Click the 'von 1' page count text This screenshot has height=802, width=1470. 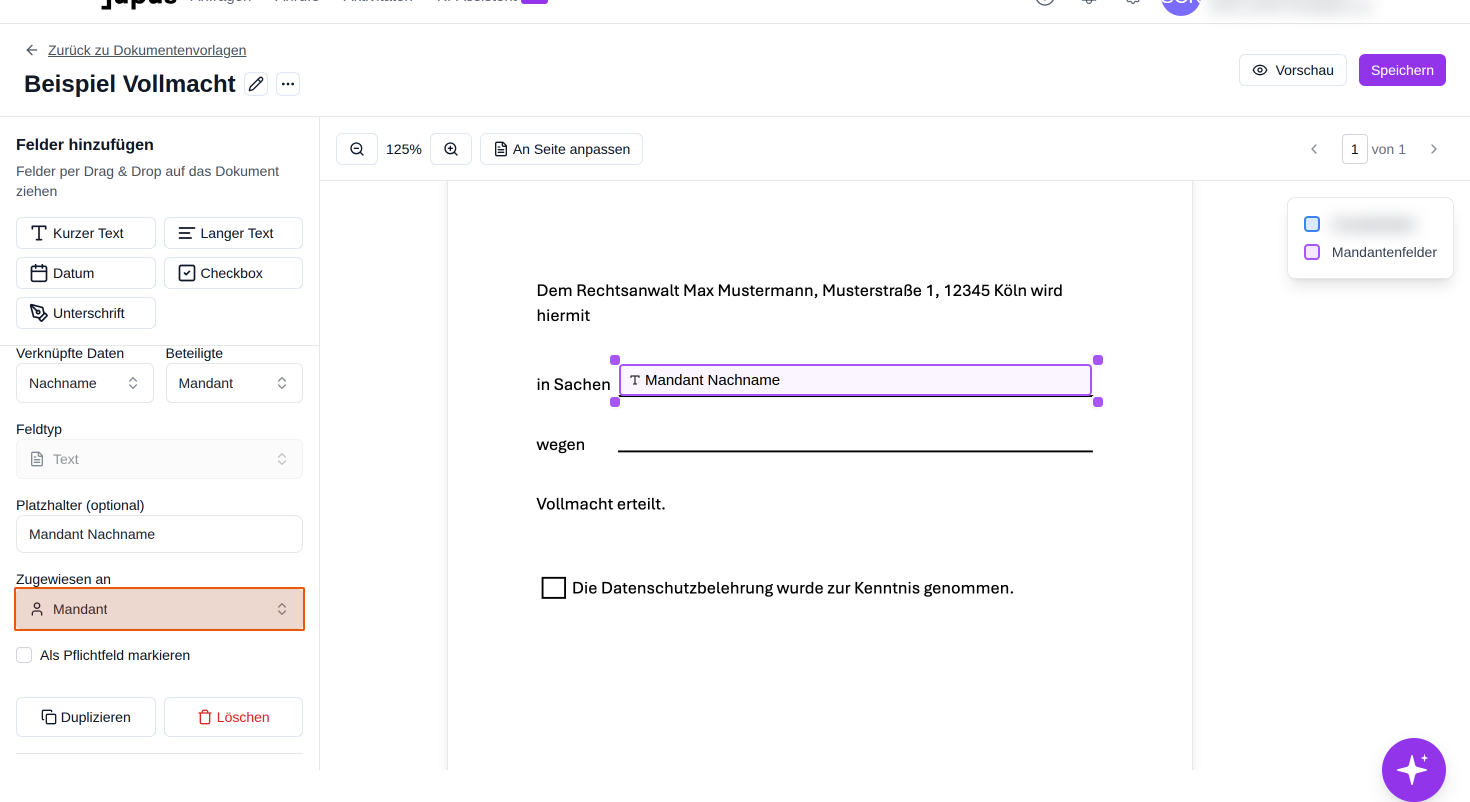click(x=1389, y=149)
